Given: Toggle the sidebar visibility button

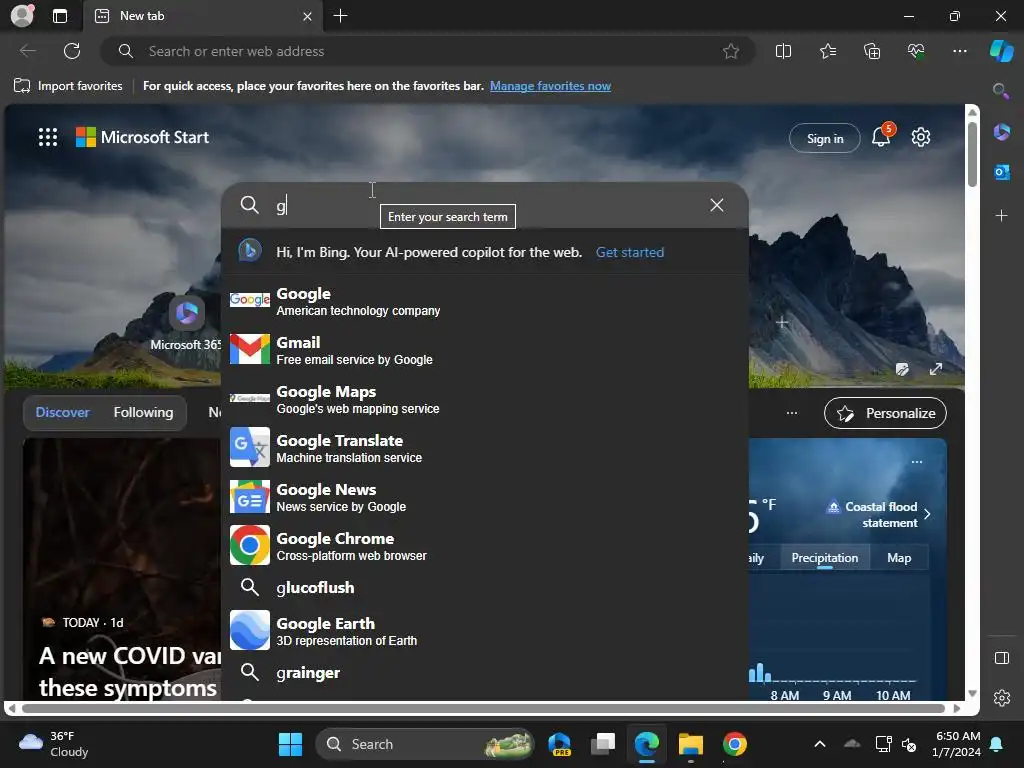Looking at the screenshot, I should [x=1002, y=658].
